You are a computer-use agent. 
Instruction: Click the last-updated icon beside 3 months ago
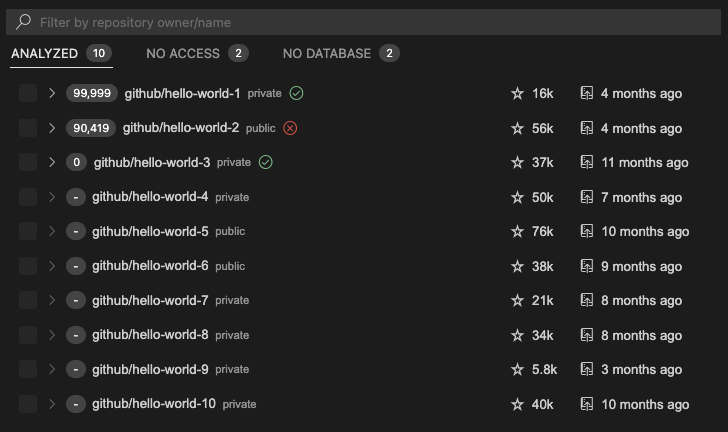(x=587, y=369)
